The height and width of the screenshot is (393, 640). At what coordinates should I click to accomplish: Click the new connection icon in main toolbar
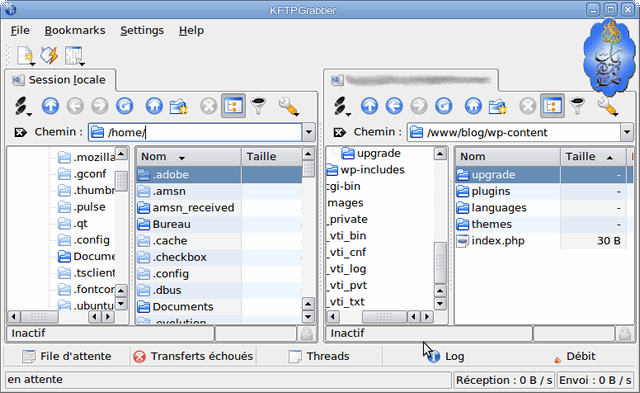click(25, 56)
